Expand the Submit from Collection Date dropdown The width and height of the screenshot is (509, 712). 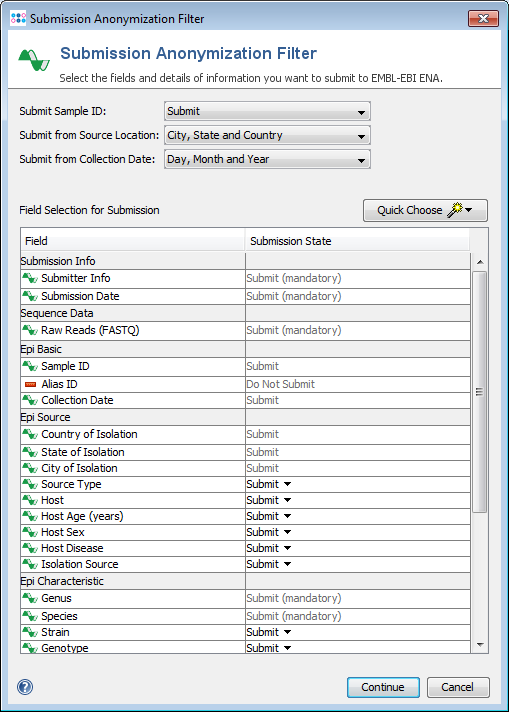[267, 159]
